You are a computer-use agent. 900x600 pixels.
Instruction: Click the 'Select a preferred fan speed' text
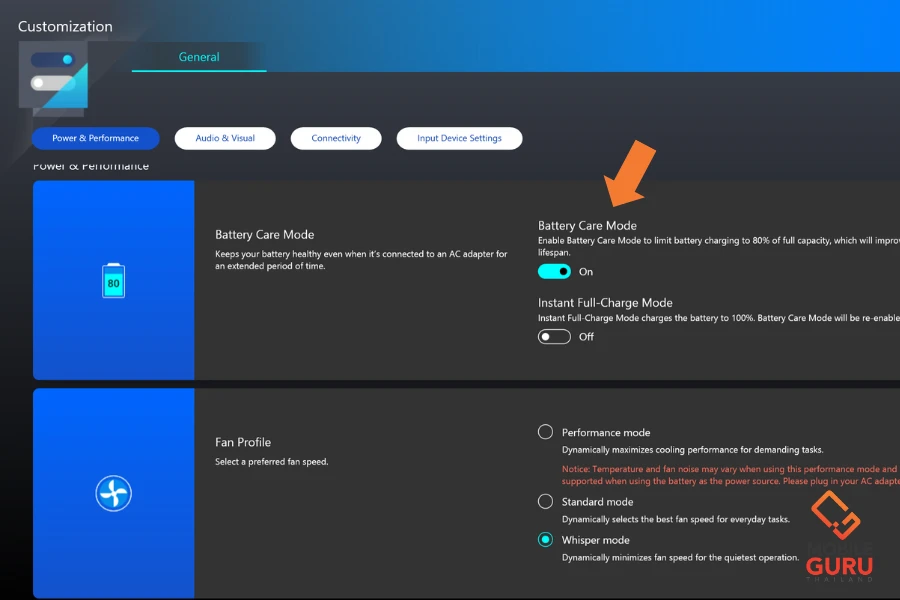[271, 462]
